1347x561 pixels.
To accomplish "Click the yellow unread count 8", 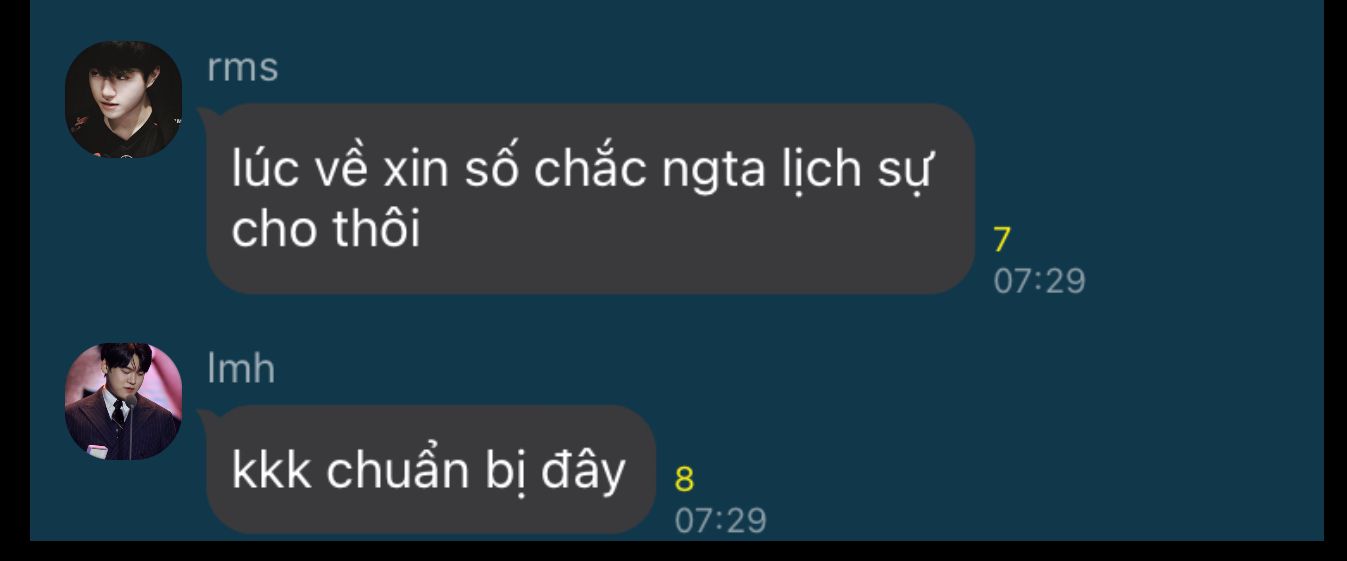I will pos(684,480).
